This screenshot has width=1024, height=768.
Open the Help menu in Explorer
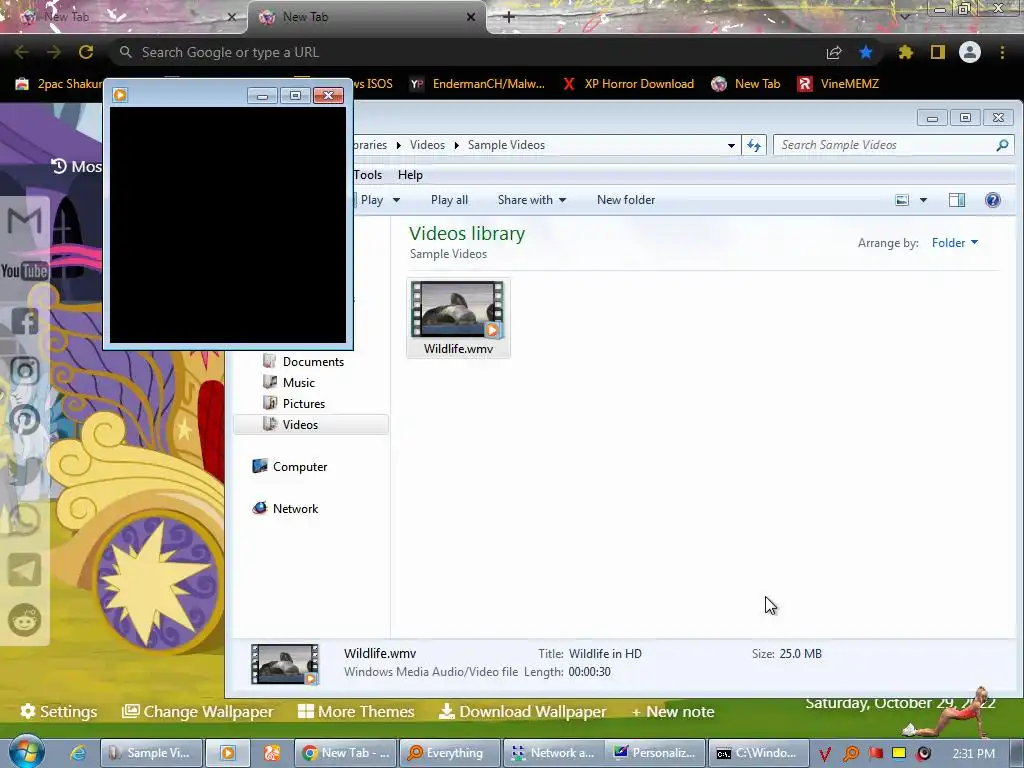point(410,175)
